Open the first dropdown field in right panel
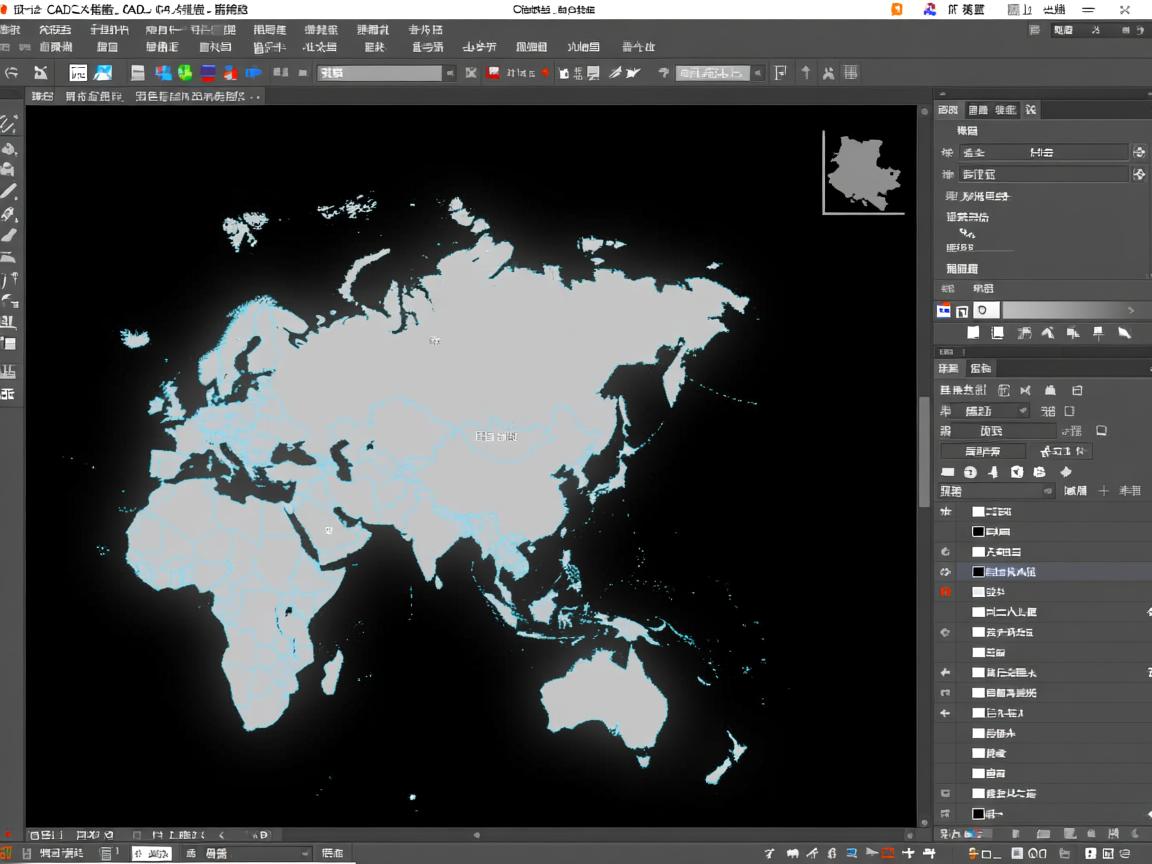This screenshot has height=864, width=1152. click(x=1043, y=152)
